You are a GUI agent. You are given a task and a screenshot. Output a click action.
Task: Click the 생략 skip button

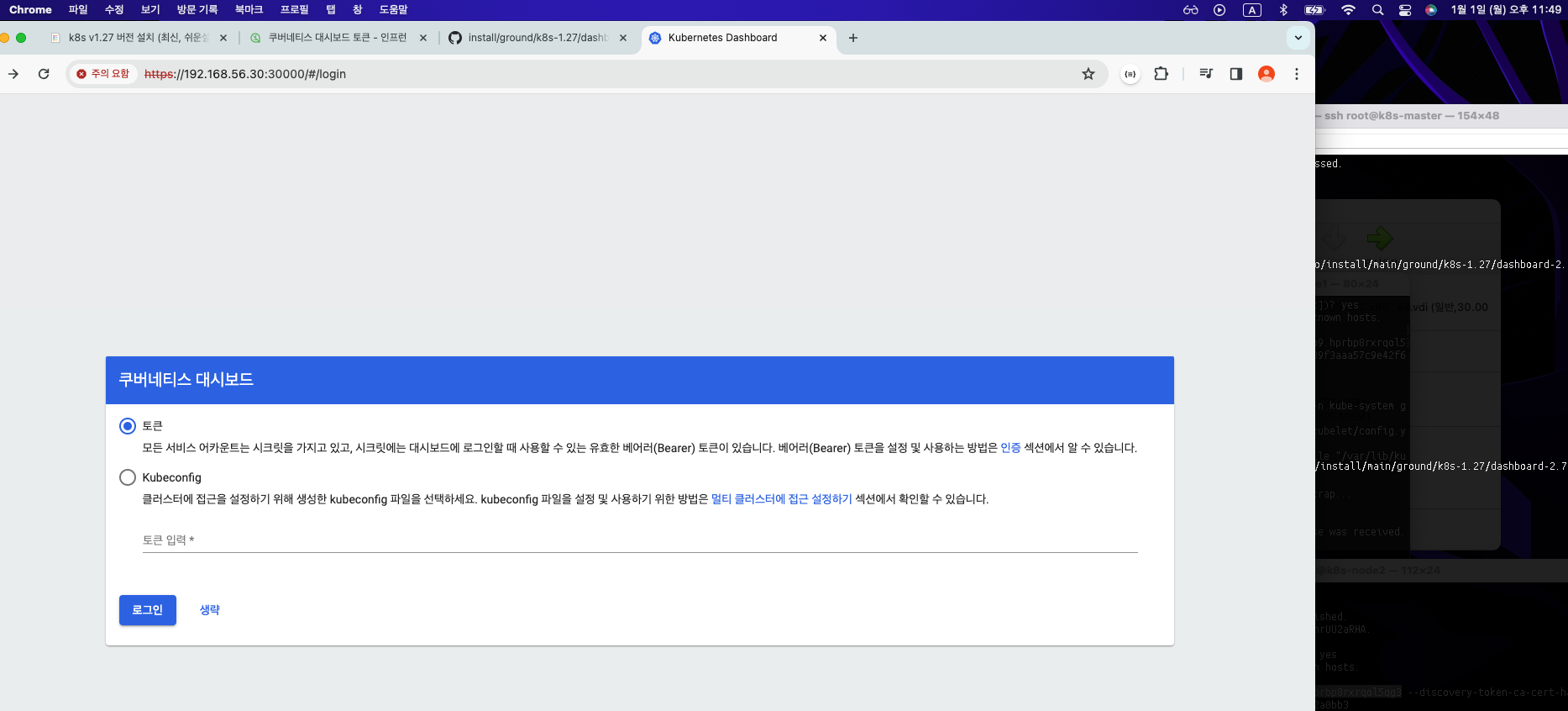click(x=210, y=610)
